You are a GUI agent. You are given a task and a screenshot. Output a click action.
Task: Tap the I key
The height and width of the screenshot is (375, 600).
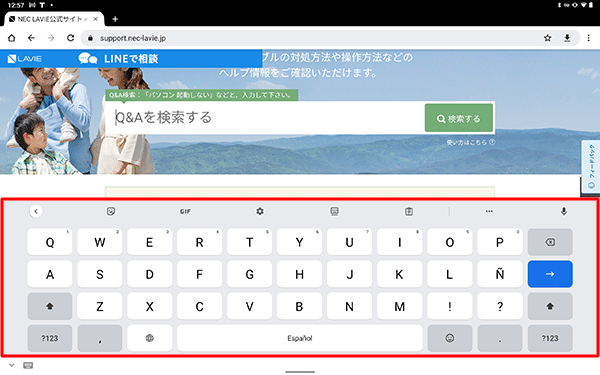[399, 242]
